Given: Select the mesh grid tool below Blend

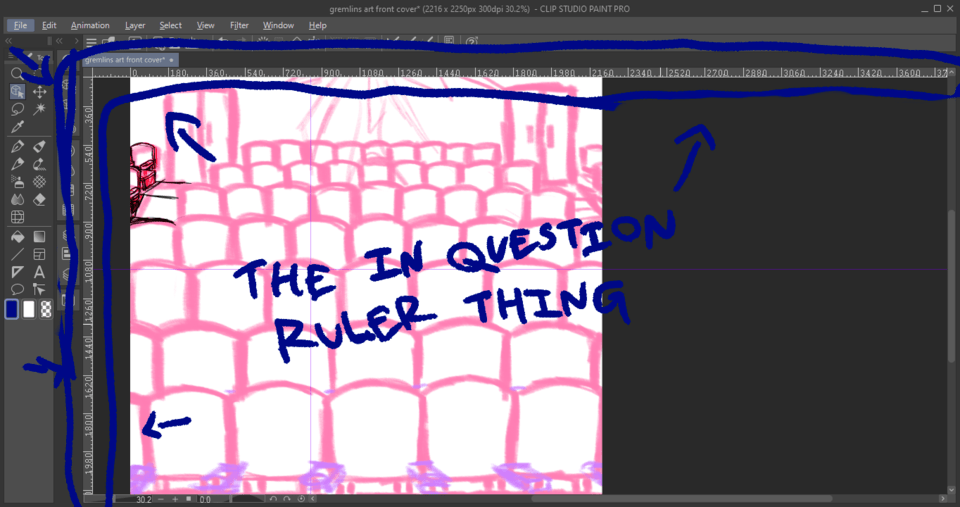Looking at the screenshot, I should [17, 217].
